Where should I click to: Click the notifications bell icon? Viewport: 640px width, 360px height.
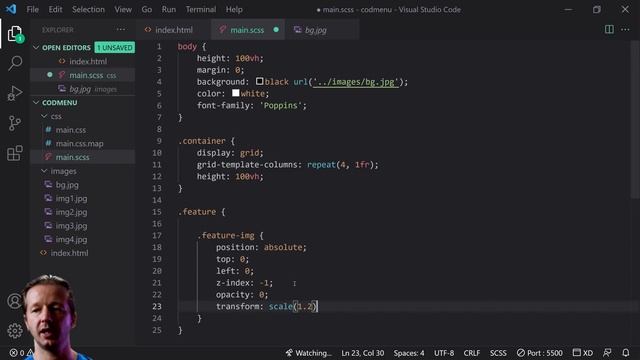626,353
